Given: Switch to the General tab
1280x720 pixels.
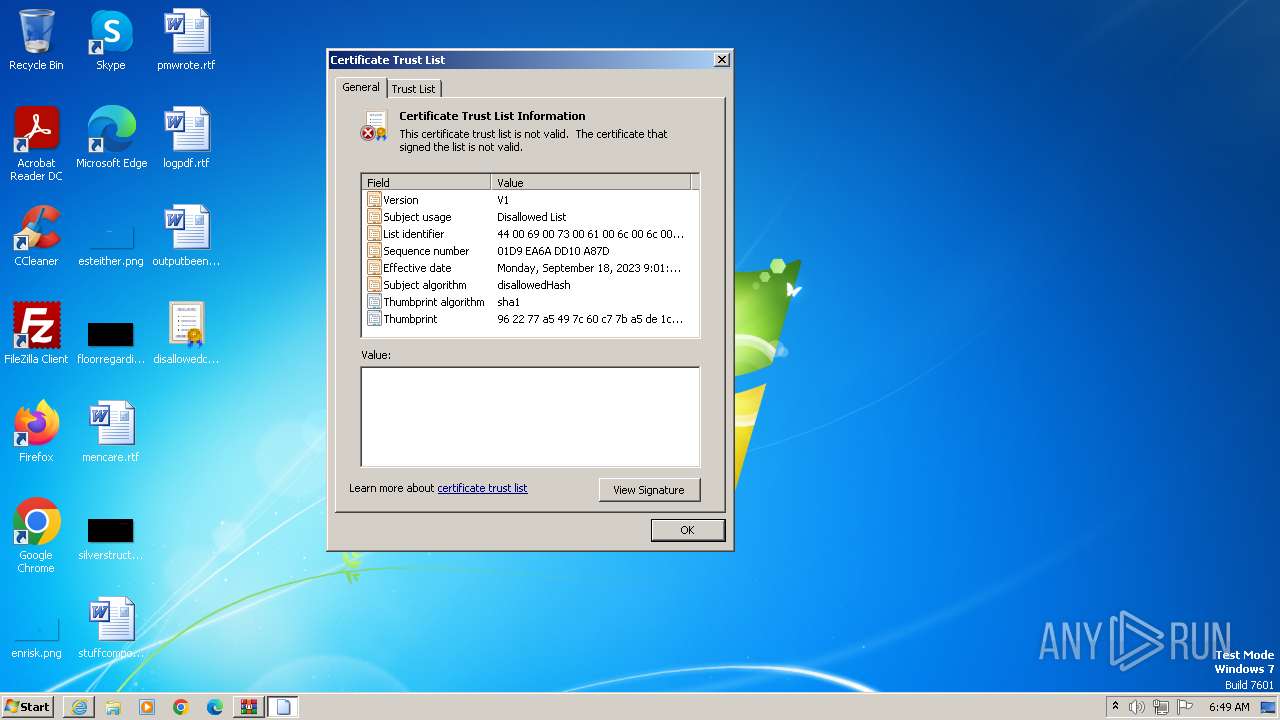Looking at the screenshot, I should [361, 87].
